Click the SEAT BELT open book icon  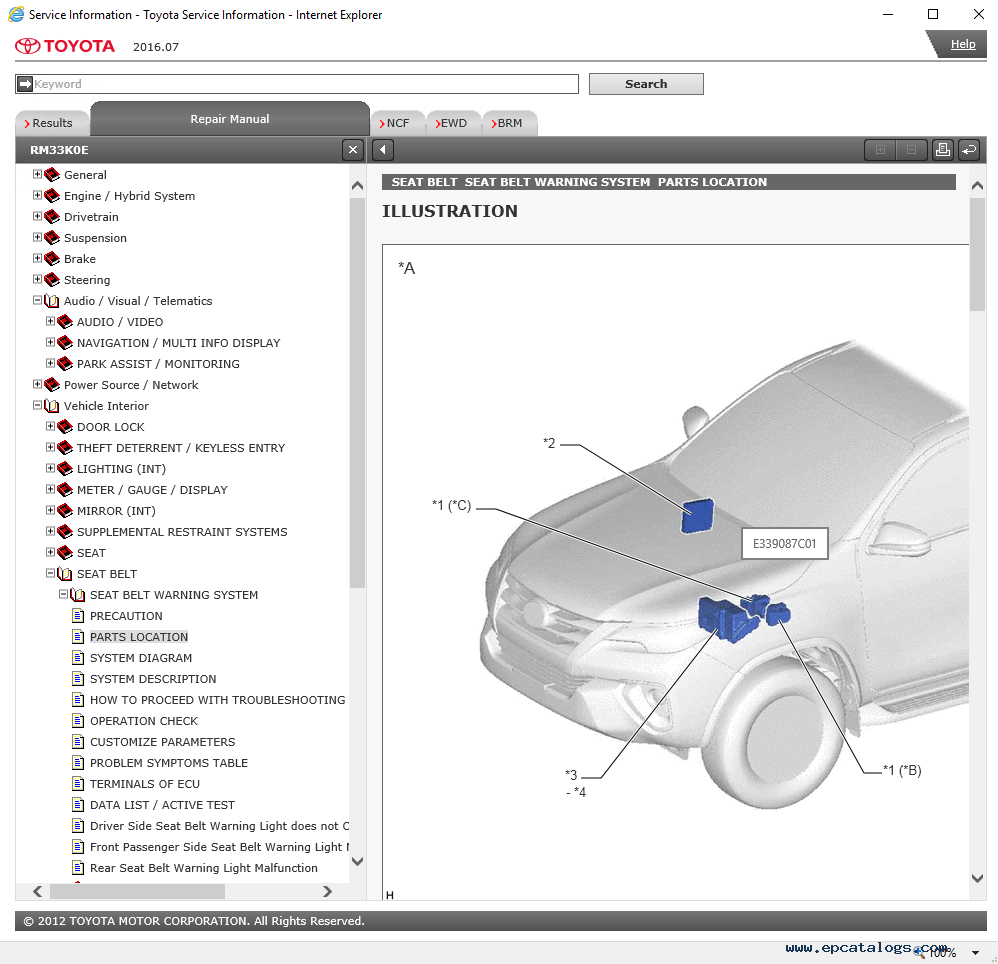click(x=65, y=573)
